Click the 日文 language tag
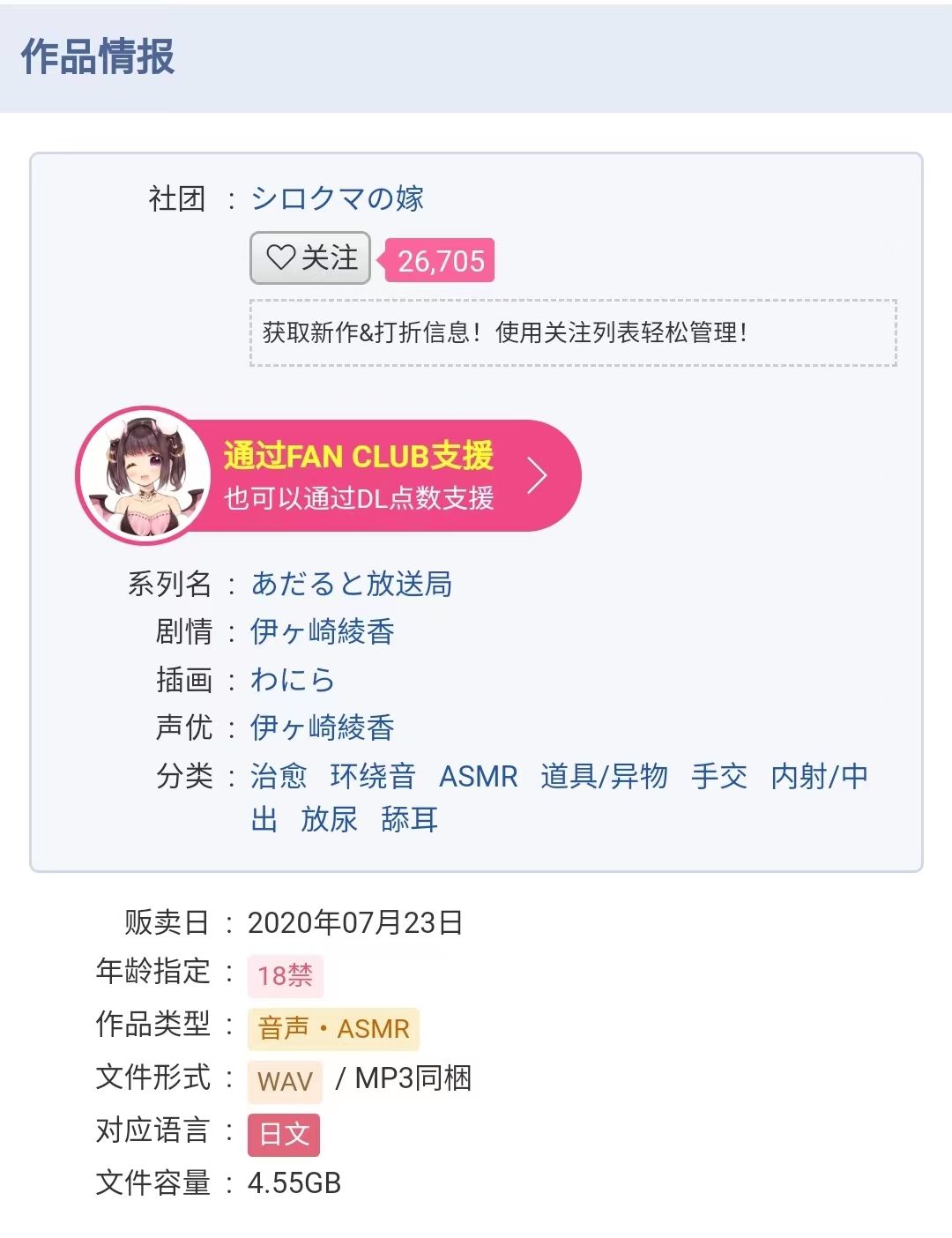 284,1135
